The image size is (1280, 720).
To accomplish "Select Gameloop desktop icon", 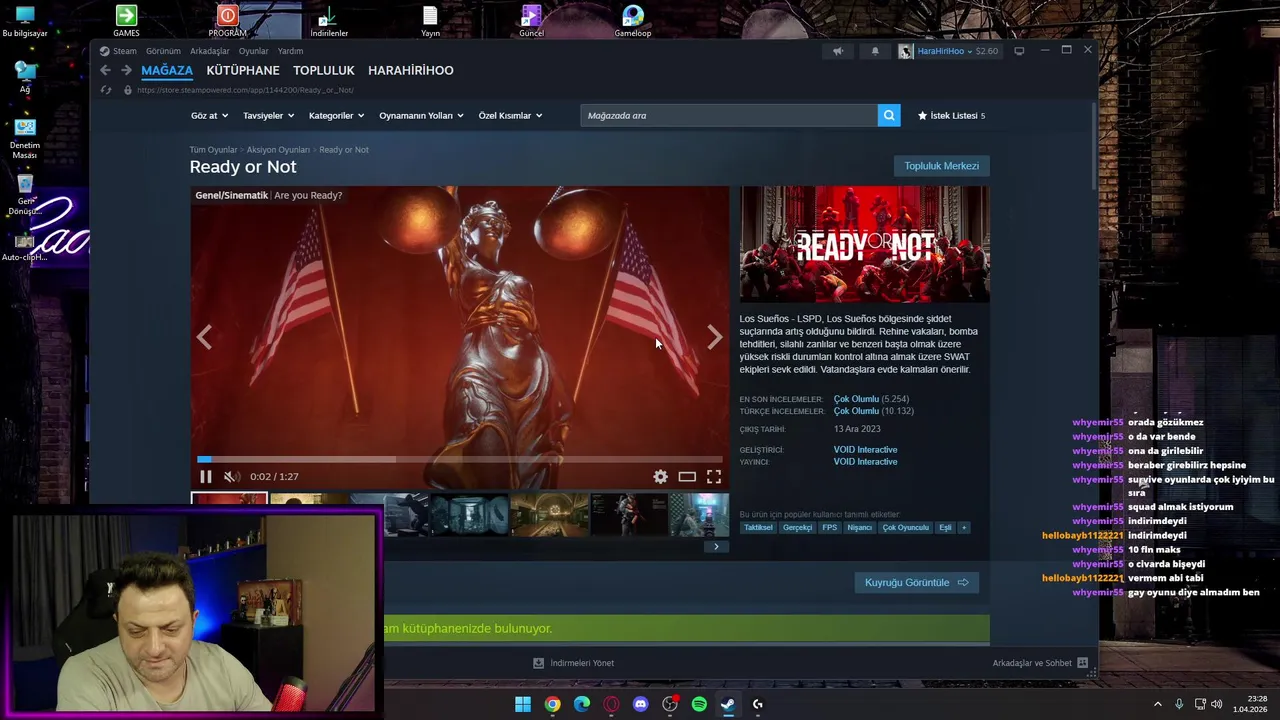I will pyautogui.click(x=632, y=21).
